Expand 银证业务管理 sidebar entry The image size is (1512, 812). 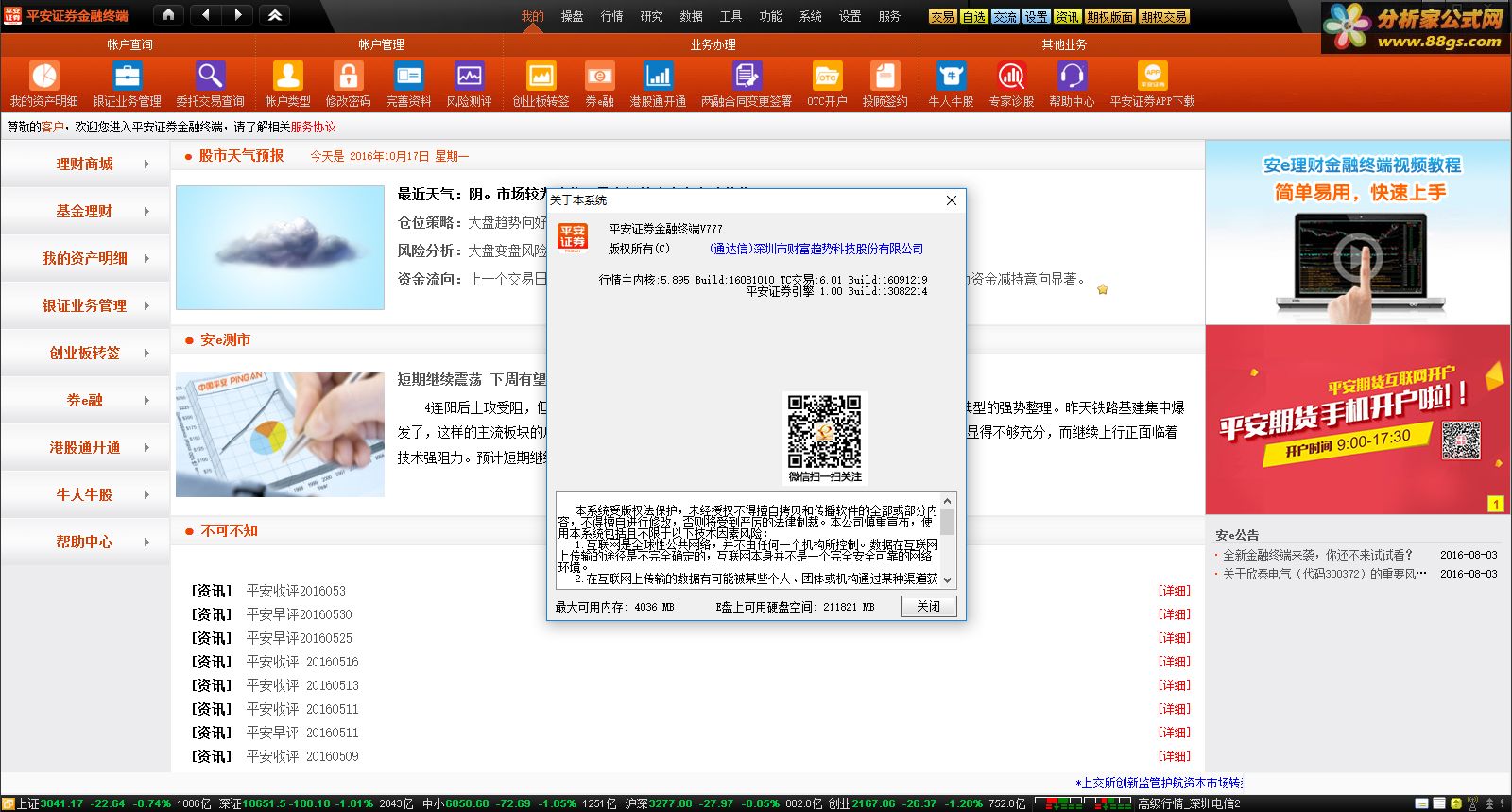pos(85,305)
